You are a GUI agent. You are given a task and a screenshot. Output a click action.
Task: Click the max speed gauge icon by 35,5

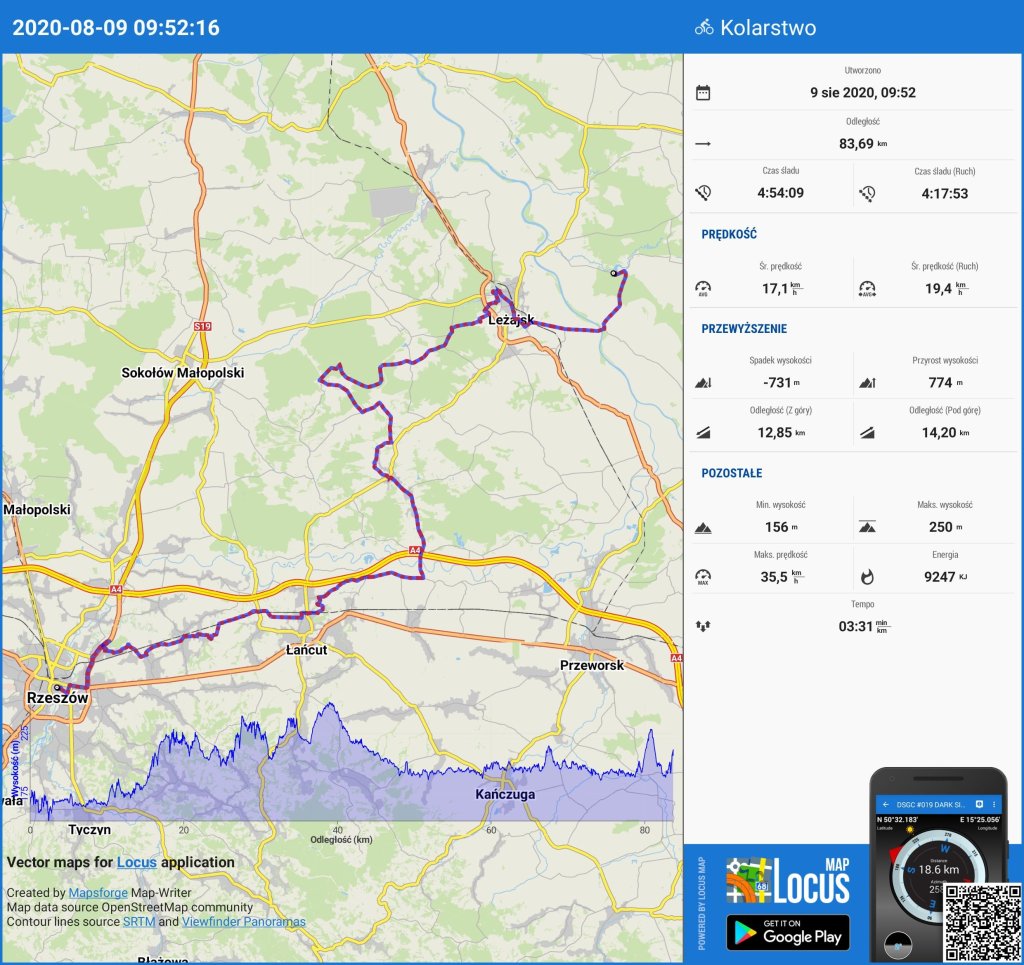(703, 576)
